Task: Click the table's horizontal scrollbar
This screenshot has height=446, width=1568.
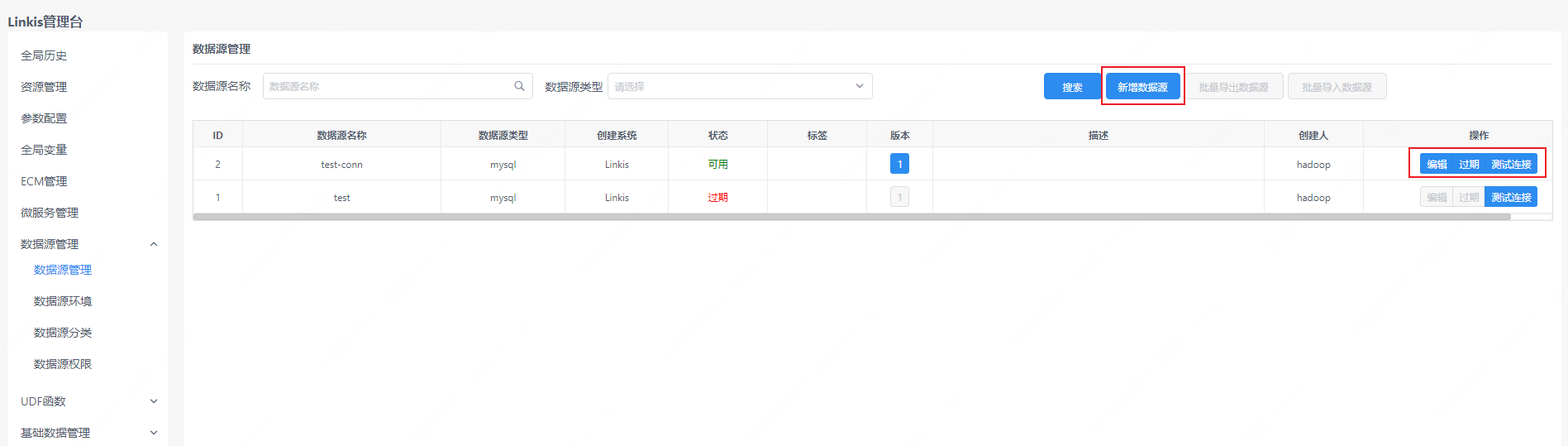Action: tap(851, 217)
